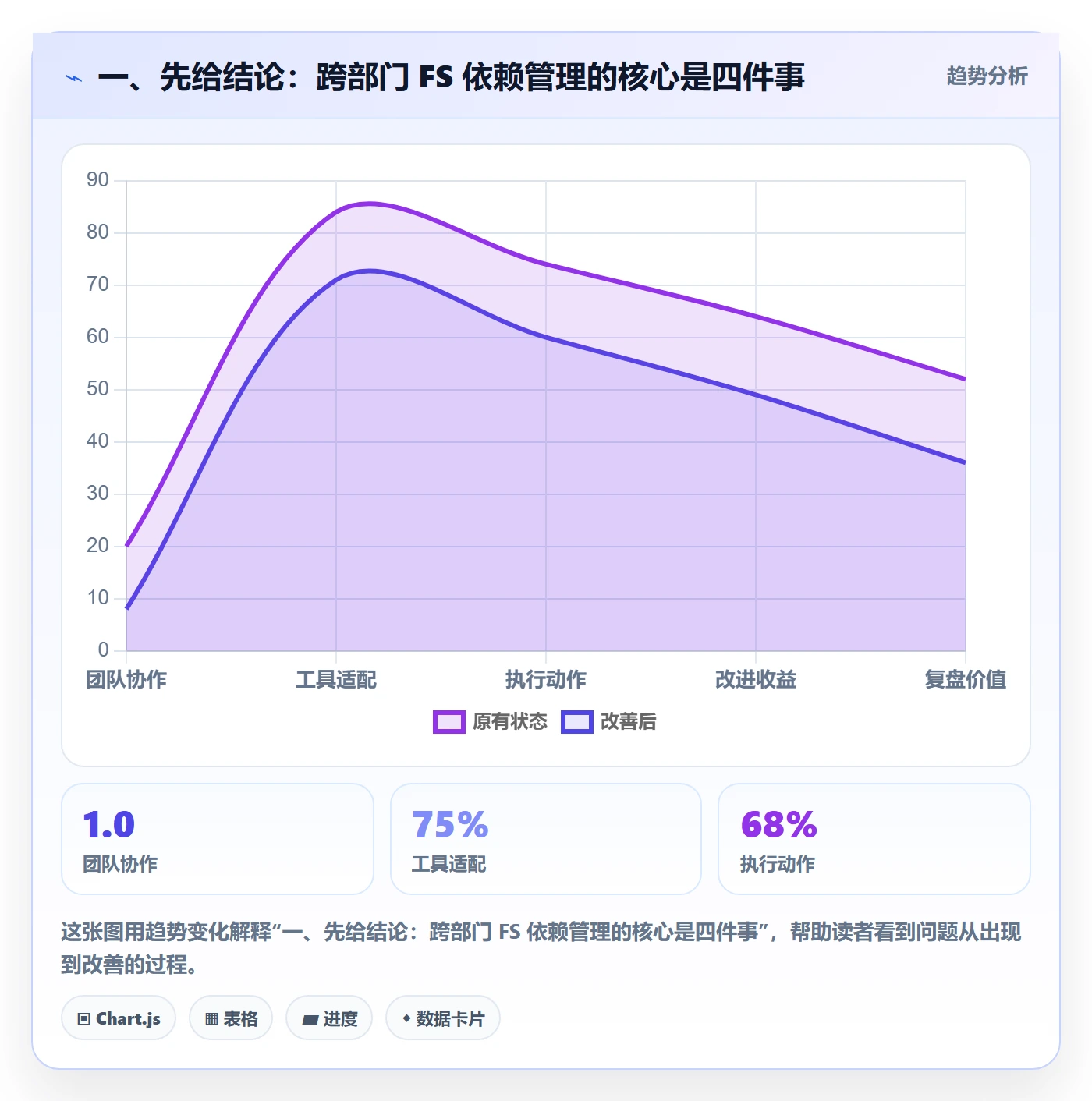The height and width of the screenshot is (1101, 1092).
Task: Select the 数据卡片 tag text
Action: tap(450, 1018)
